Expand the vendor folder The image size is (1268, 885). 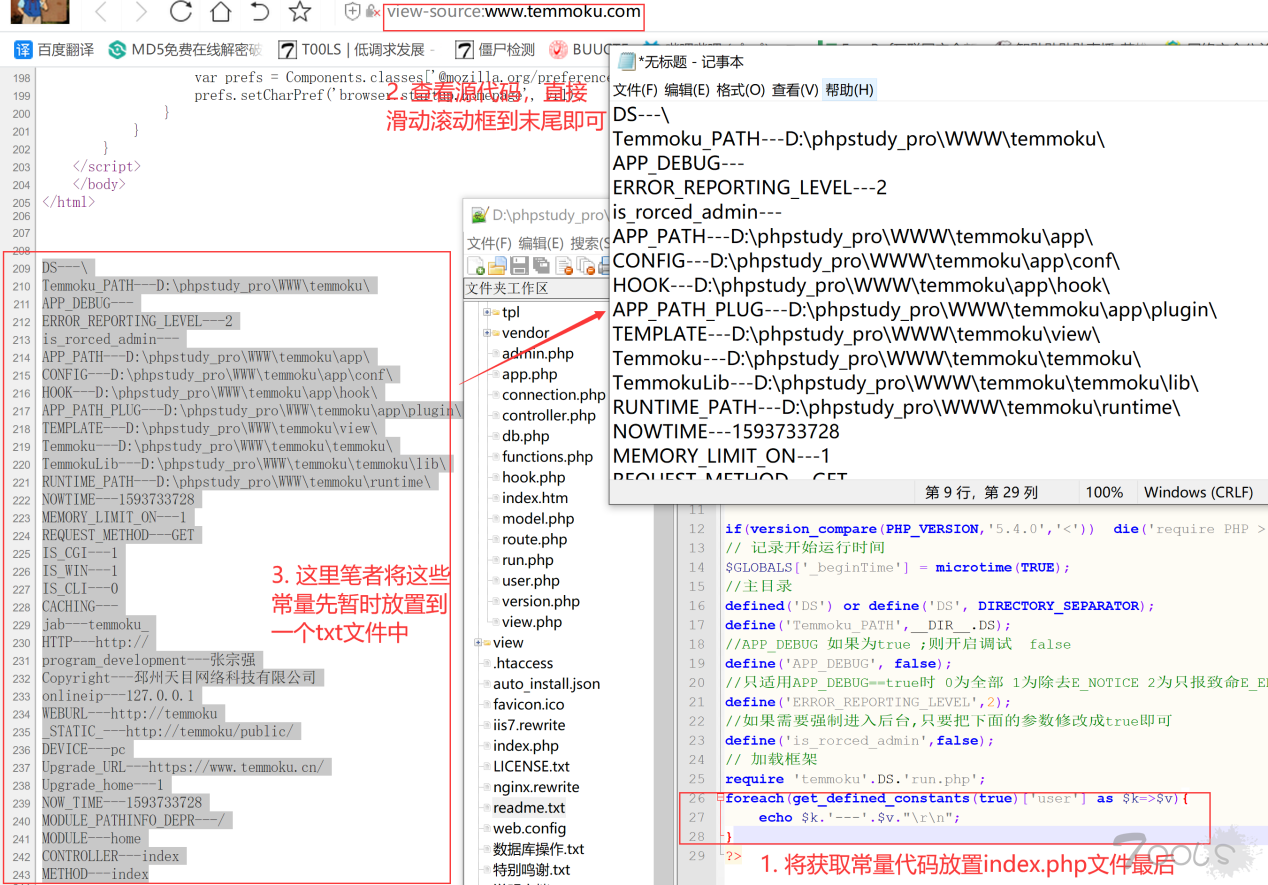(487, 332)
